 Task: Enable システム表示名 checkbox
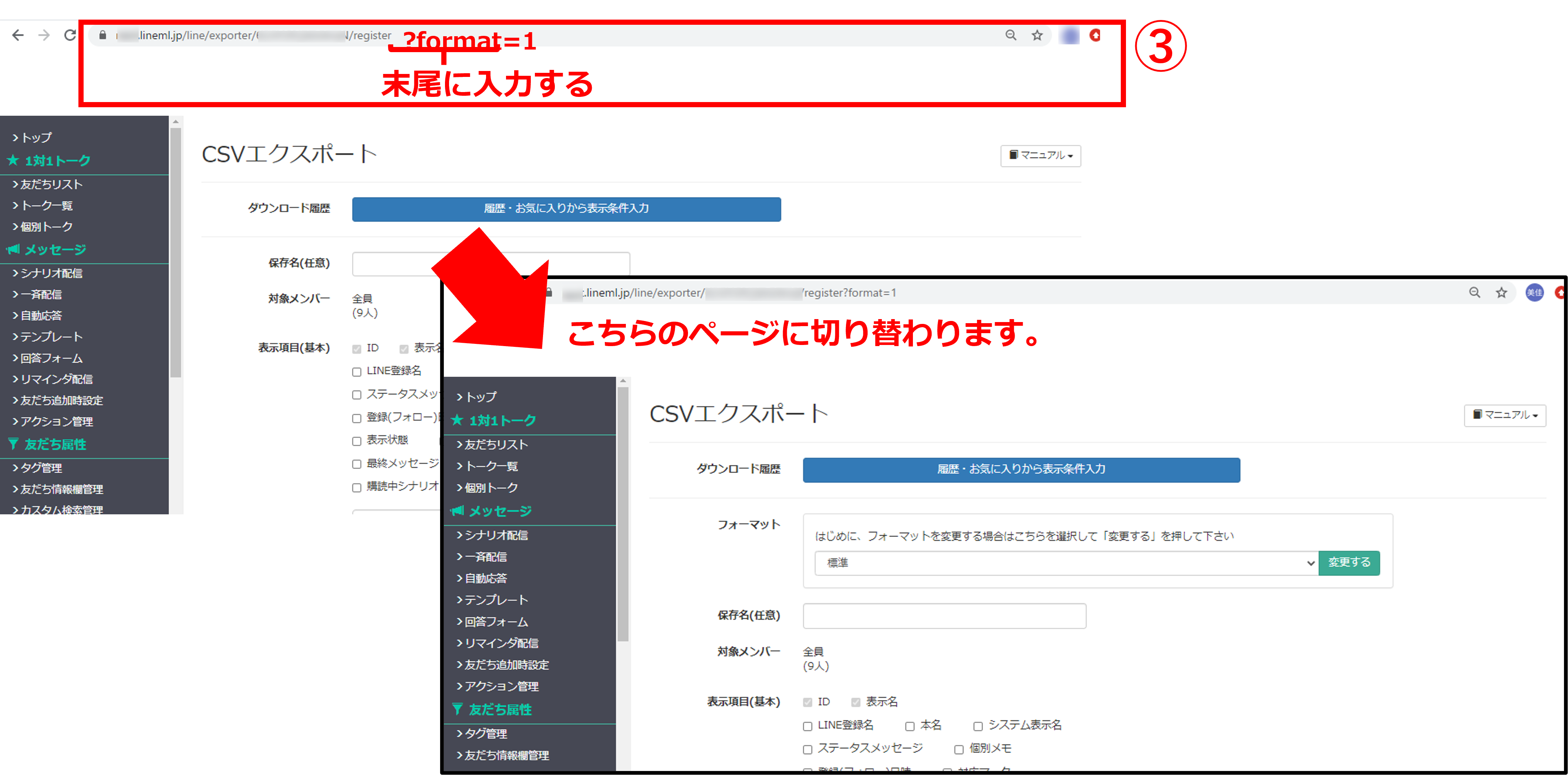(978, 726)
